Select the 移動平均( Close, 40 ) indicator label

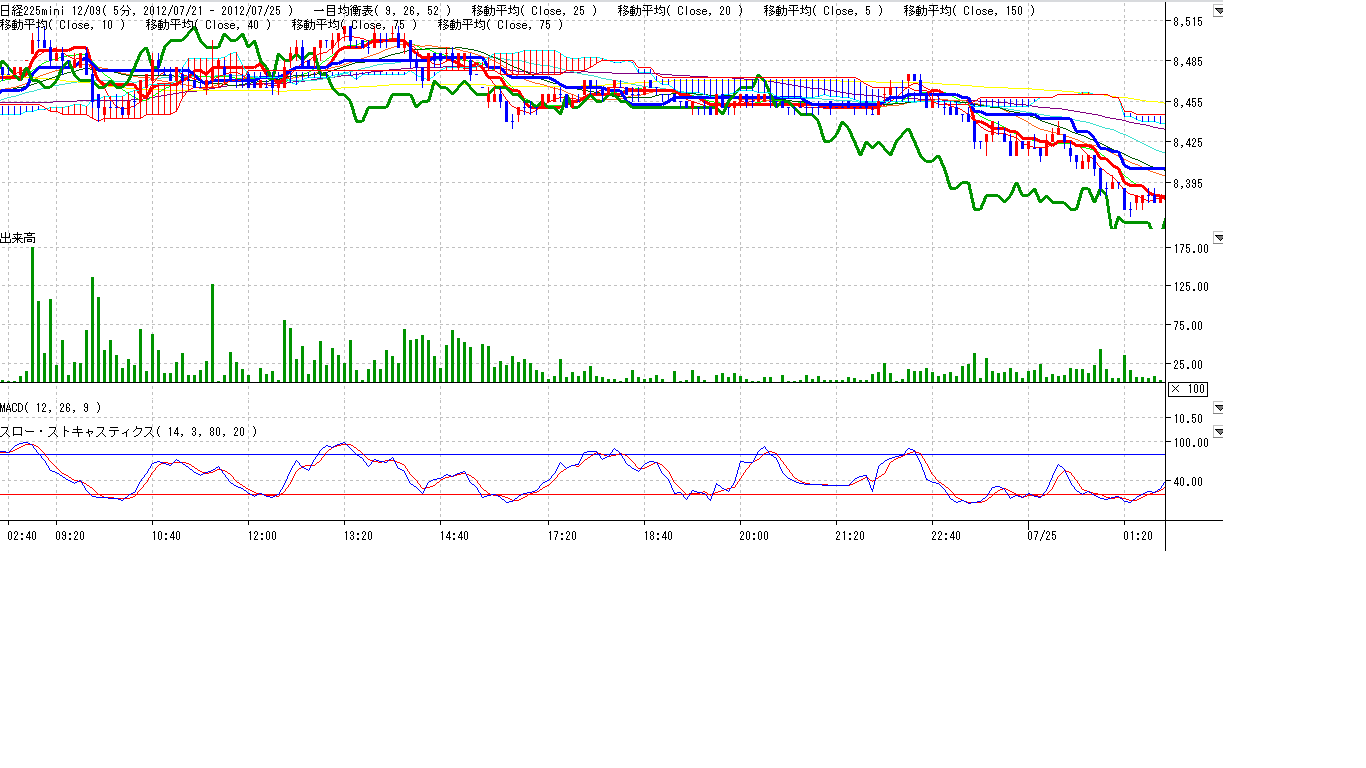pyautogui.click(x=208, y=24)
